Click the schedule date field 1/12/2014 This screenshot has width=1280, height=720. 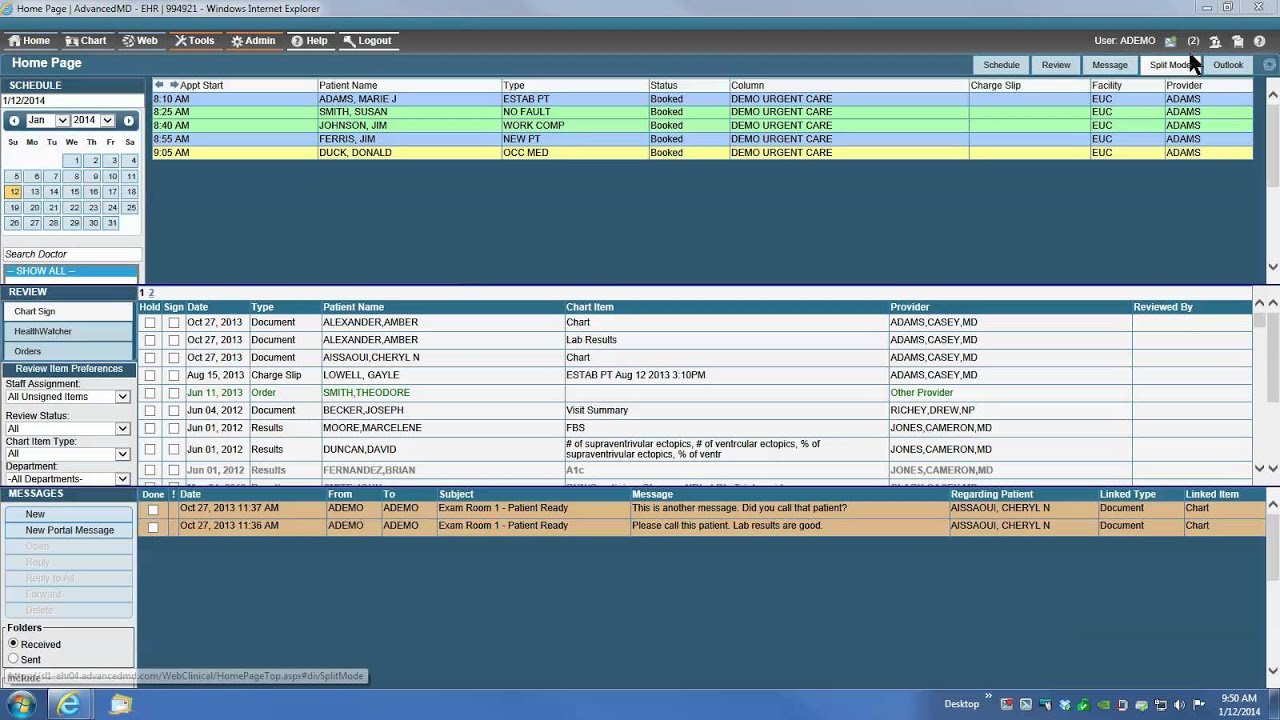(70, 101)
